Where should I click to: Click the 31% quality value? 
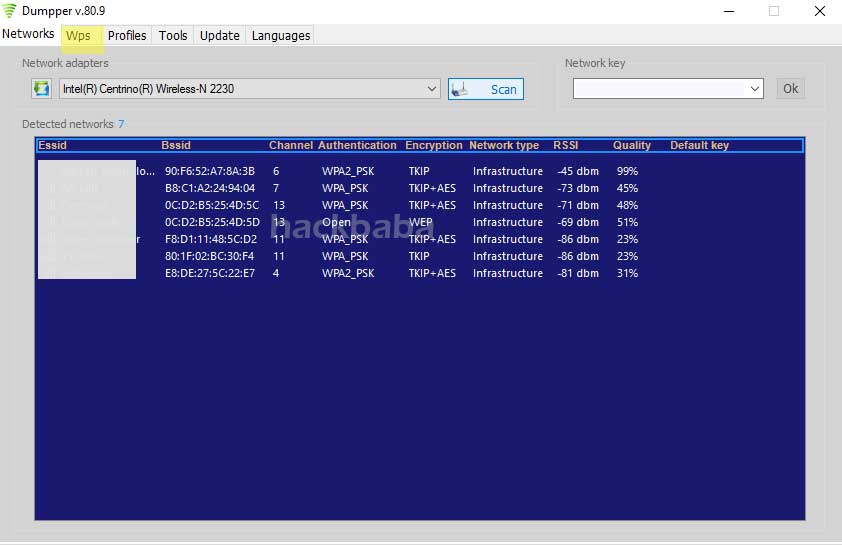coord(627,273)
